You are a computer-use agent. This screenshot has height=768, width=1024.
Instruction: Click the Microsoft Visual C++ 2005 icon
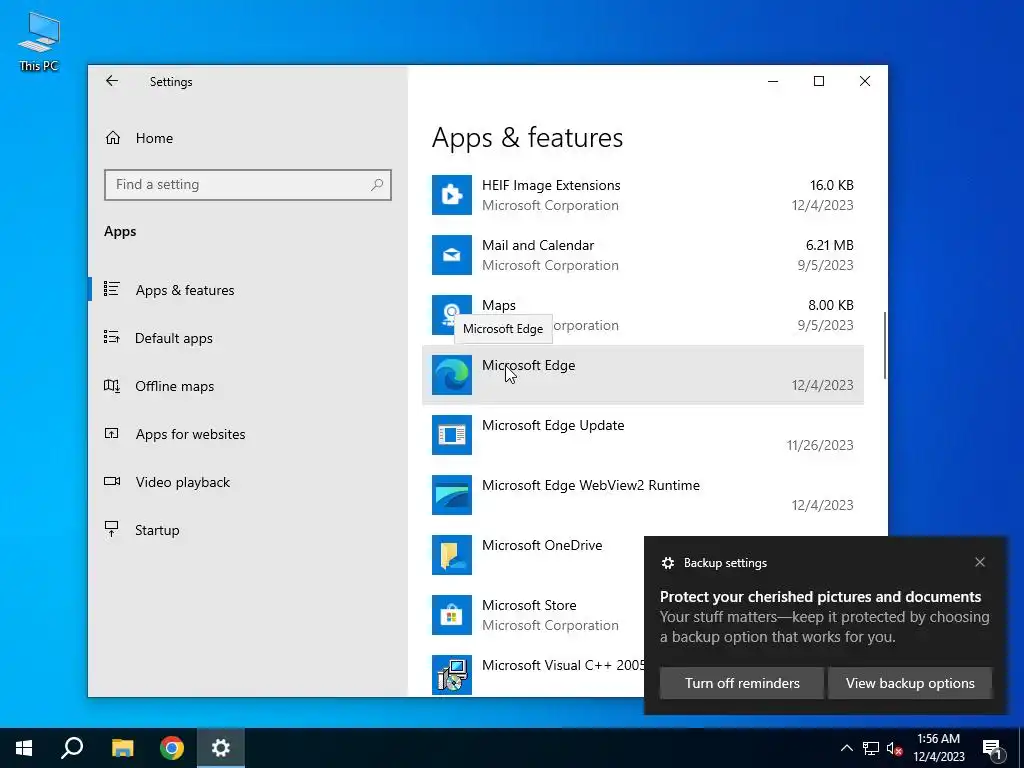coord(451,675)
